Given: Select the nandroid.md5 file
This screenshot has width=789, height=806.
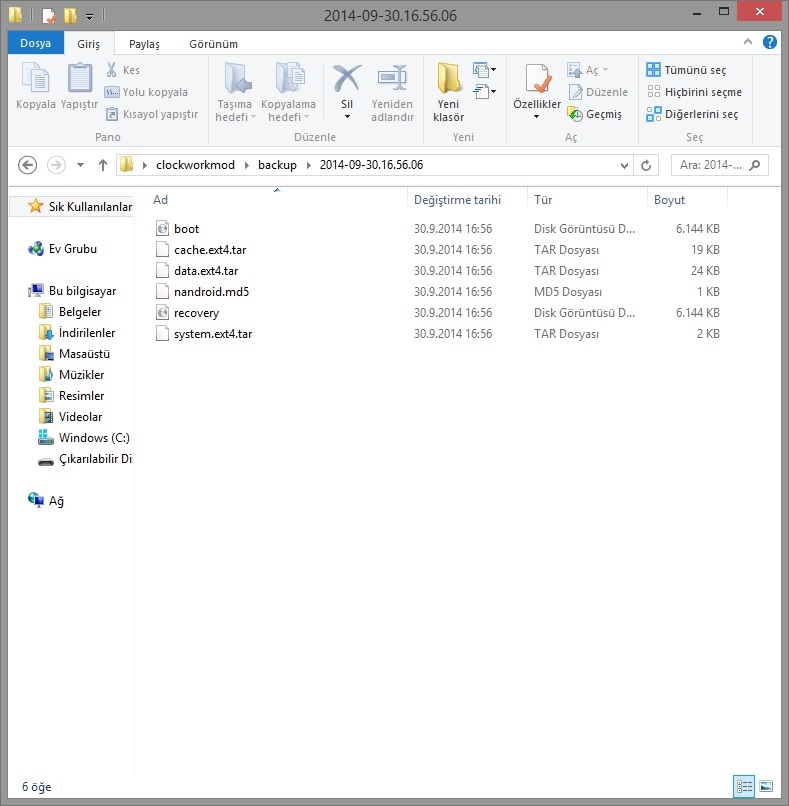Looking at the screenshot, I should coord(211,292).
